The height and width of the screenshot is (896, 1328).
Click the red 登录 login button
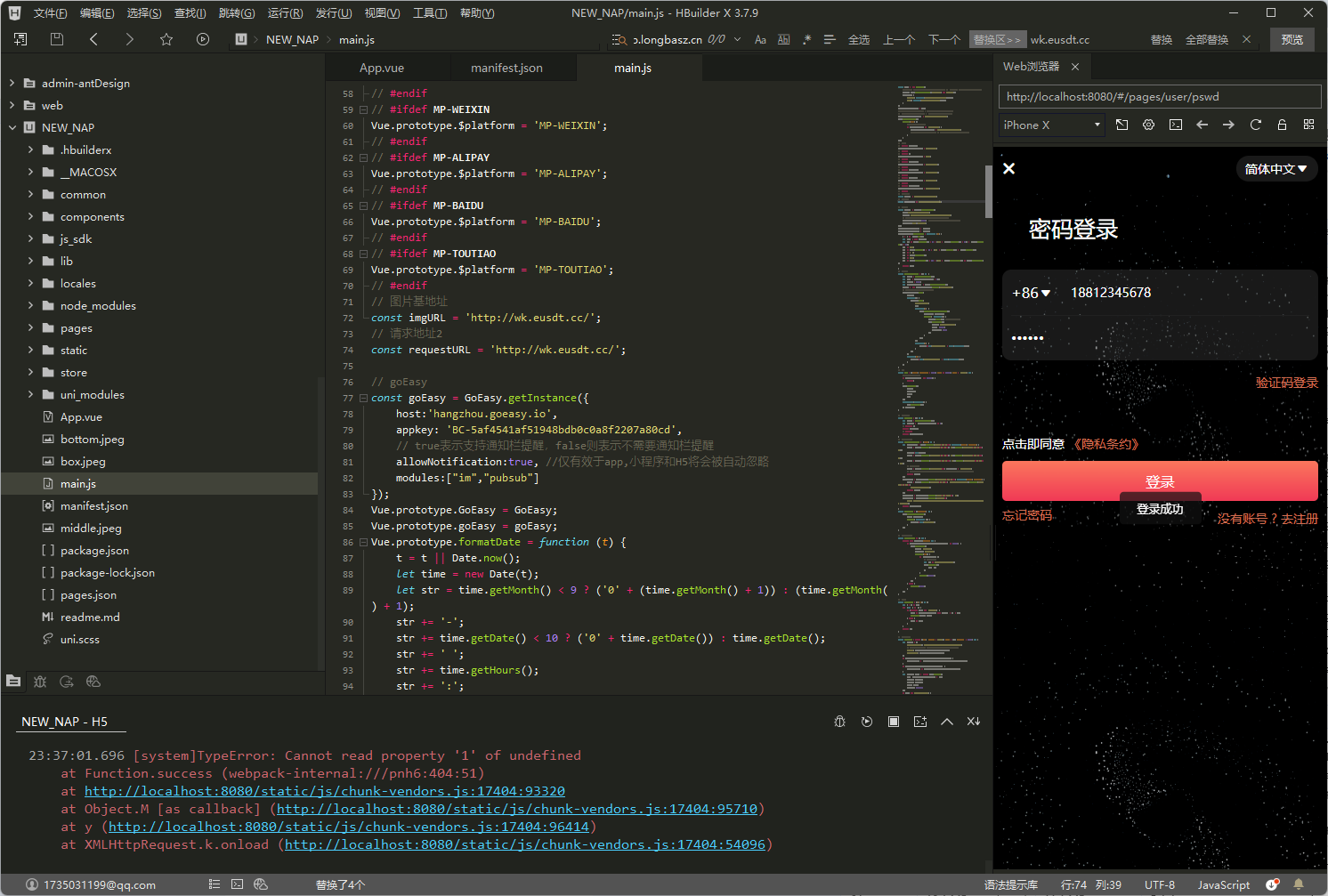1160,481
